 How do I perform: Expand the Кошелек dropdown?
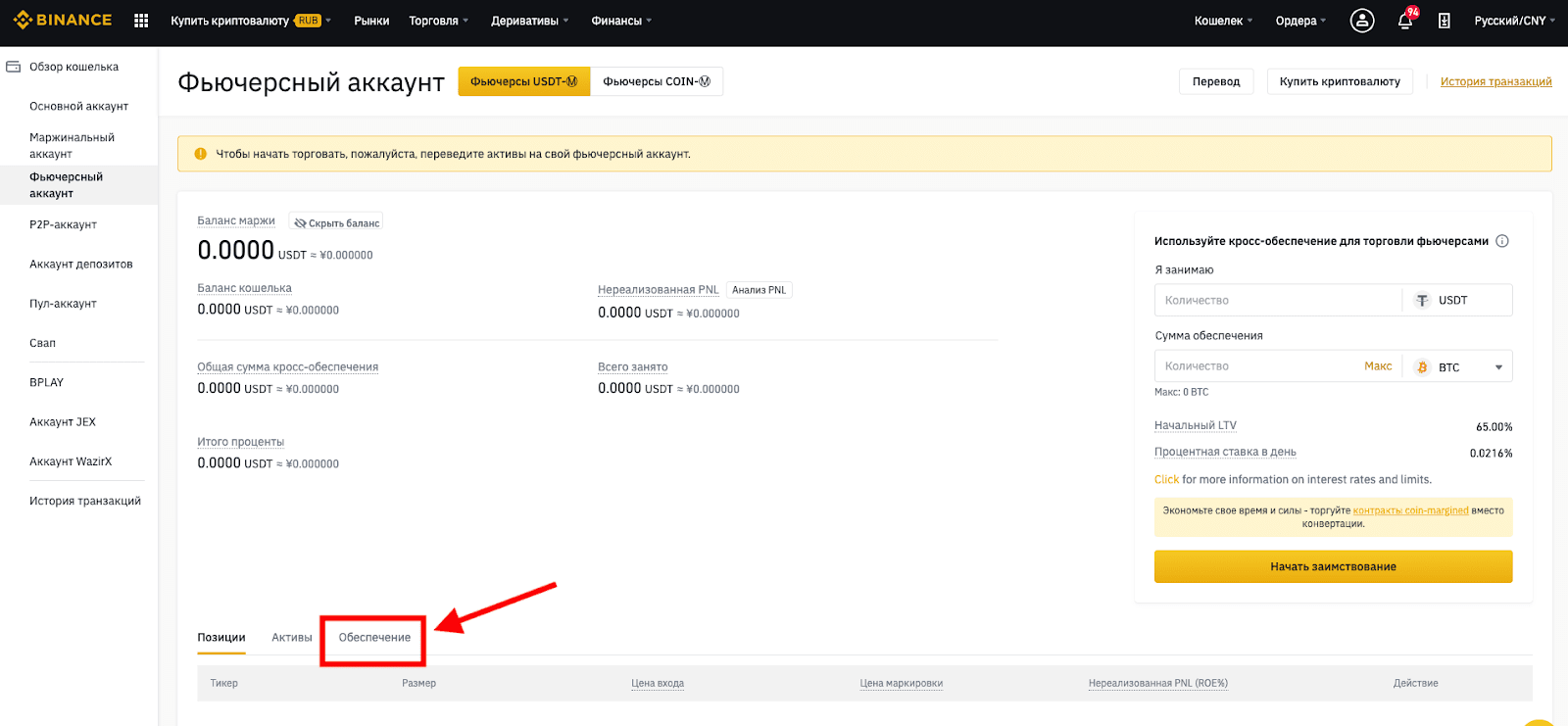(x=1223, y=21)
